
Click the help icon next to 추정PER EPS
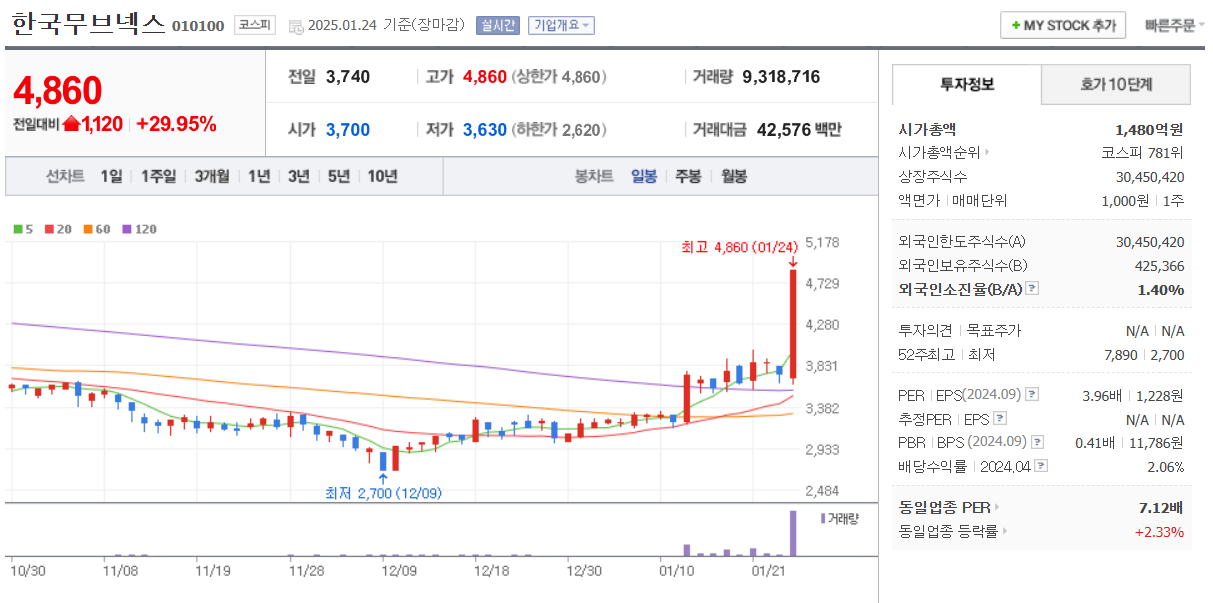click(1000, 419)
